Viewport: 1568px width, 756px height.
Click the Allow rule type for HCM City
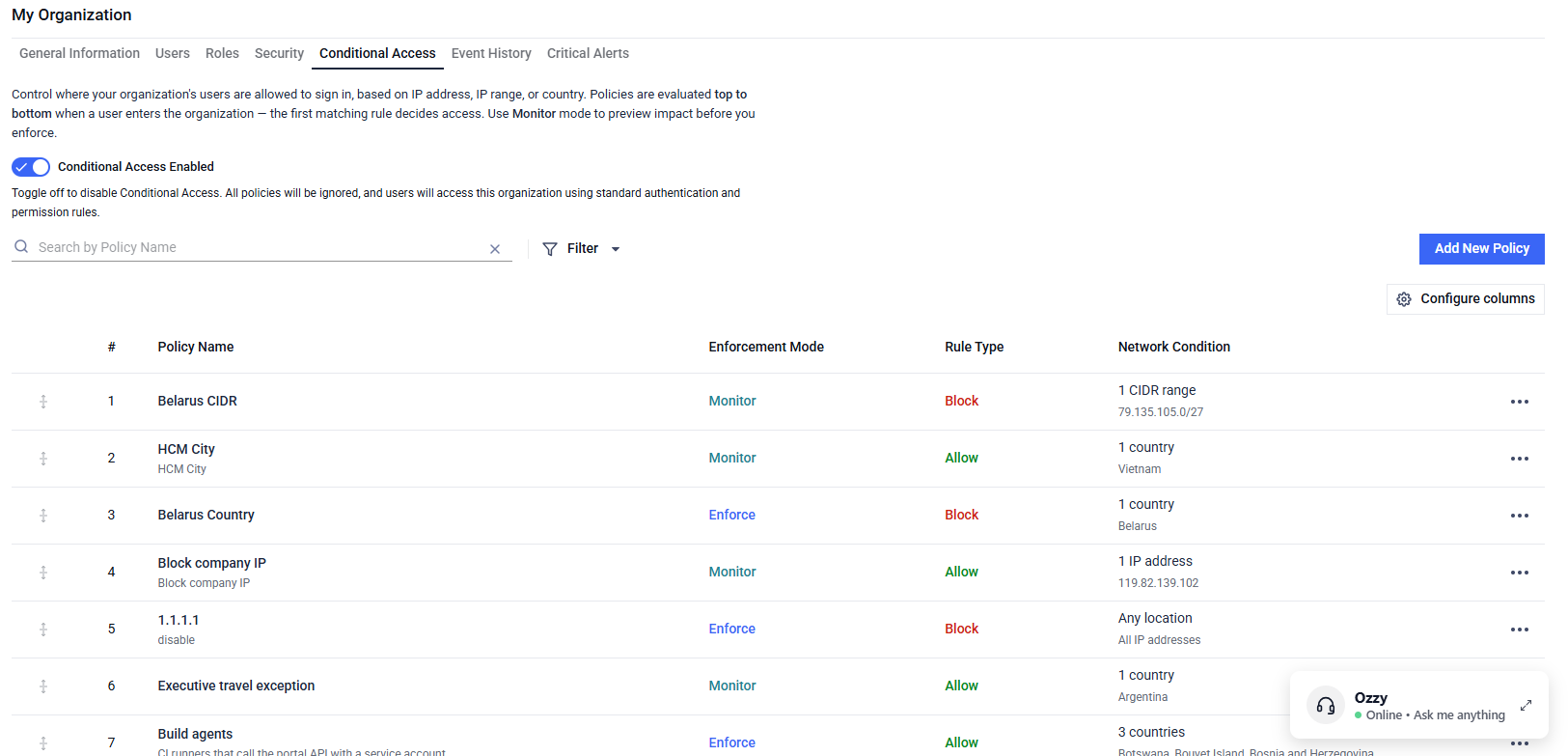[961, 458]
